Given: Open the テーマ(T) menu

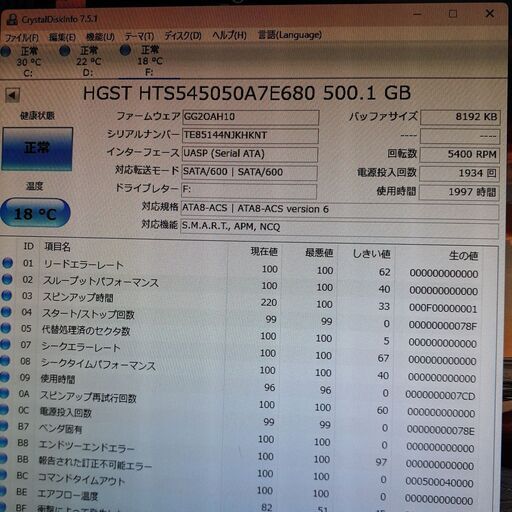Looking at the screenshot, I should click(139, 36).
